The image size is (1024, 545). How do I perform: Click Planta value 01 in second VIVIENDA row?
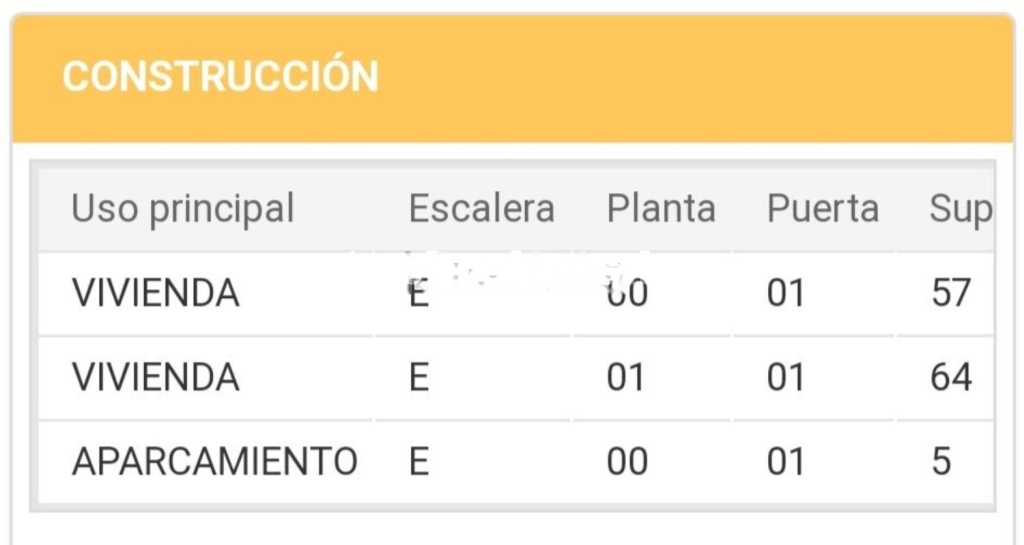(x=626, y=377)
